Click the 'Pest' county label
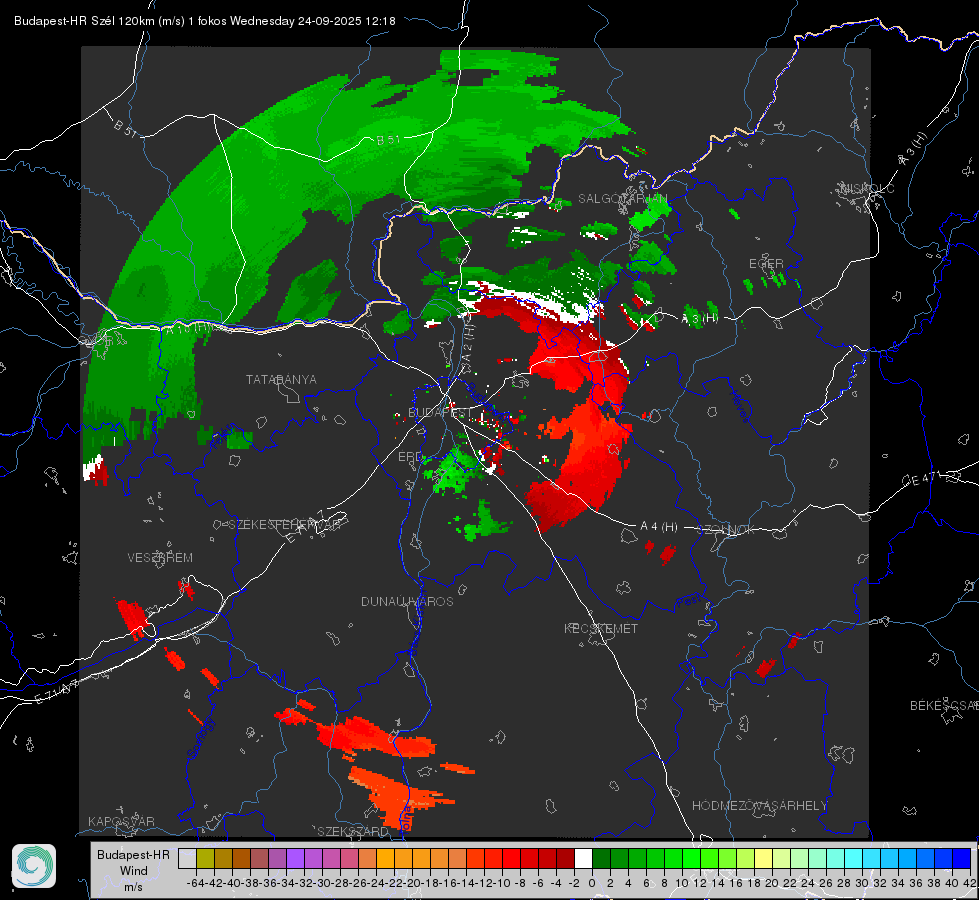This screenshot has height=900, width=979. (x=689, y=601)
